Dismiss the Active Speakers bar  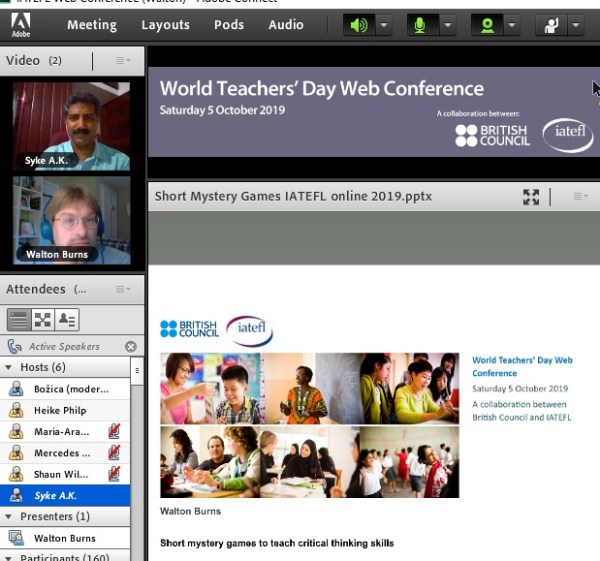tap(131, 346)
